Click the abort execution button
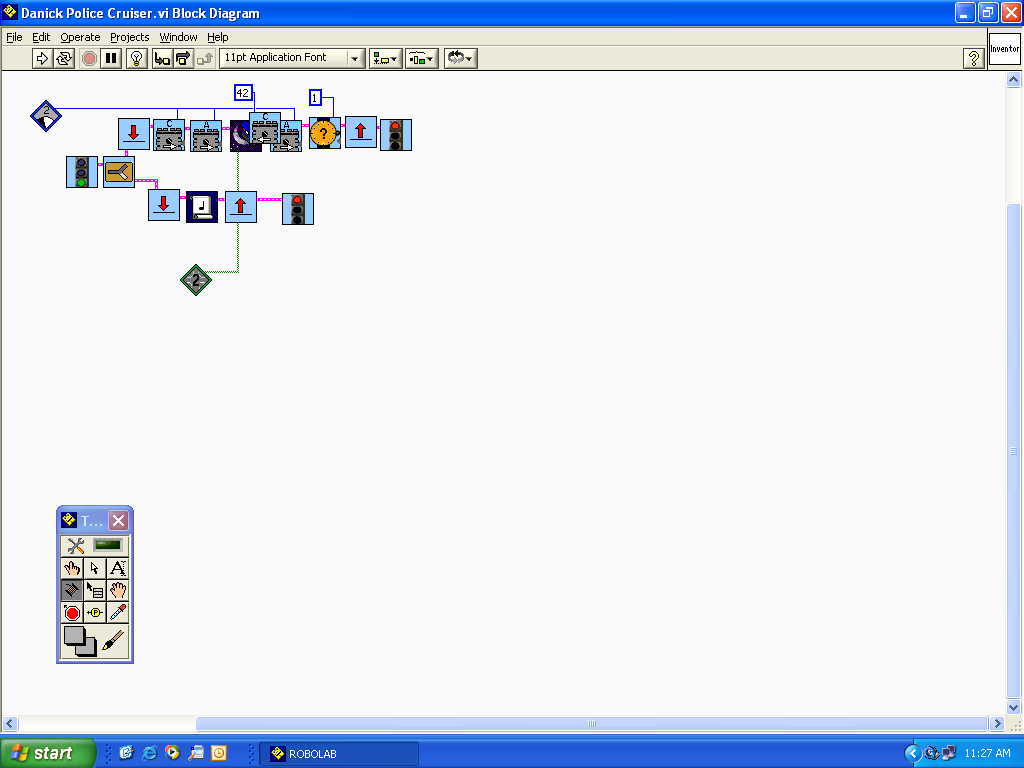1024x768 pixels. point(89,58)
